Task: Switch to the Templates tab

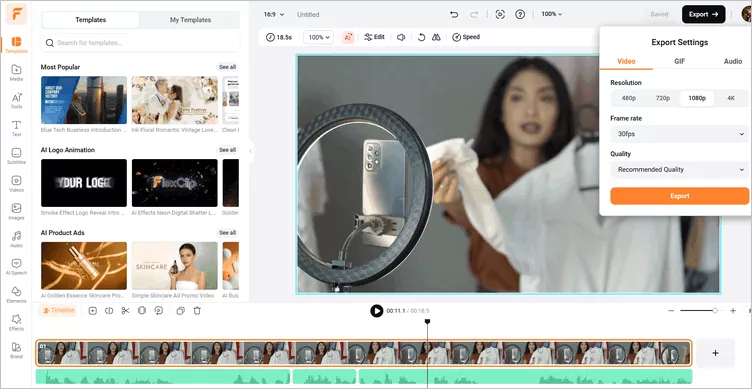Action: (91, 20)
